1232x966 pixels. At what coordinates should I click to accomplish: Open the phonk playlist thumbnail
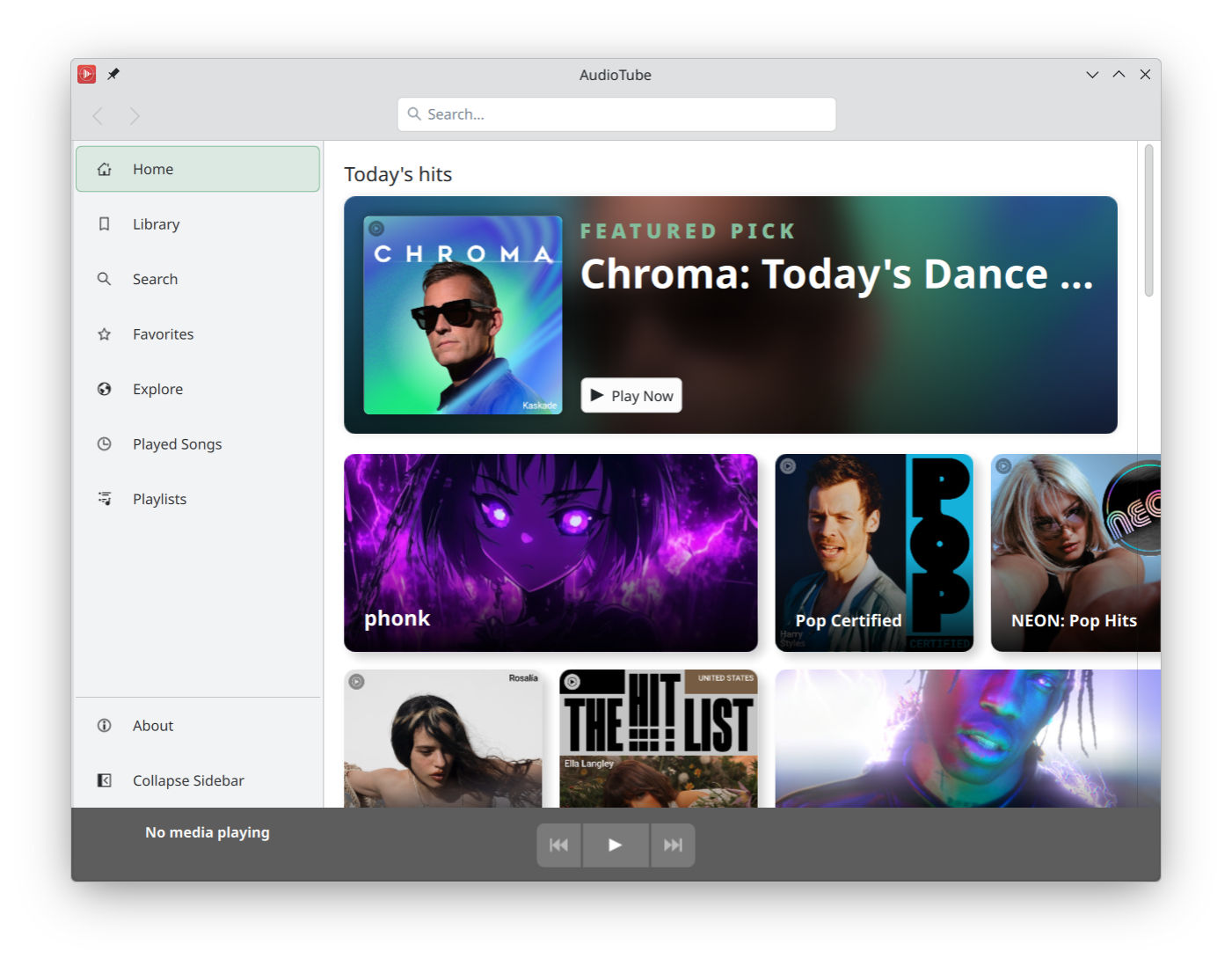point(550,553)
